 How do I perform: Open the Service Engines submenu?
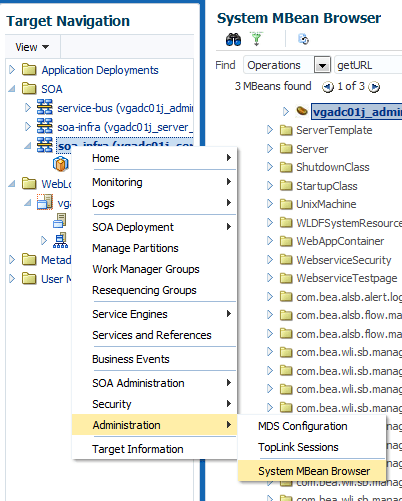(x=154, y=314)
